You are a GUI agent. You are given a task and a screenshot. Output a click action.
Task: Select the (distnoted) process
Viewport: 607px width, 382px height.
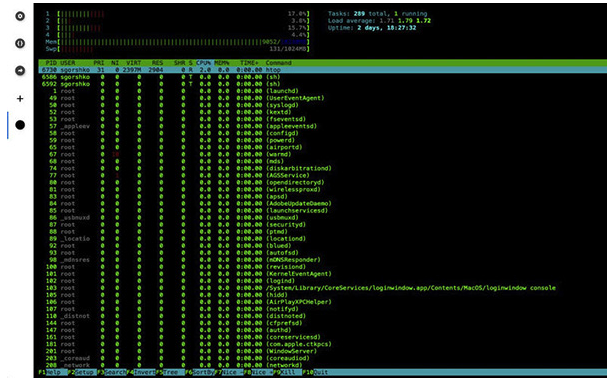(322, 316)
